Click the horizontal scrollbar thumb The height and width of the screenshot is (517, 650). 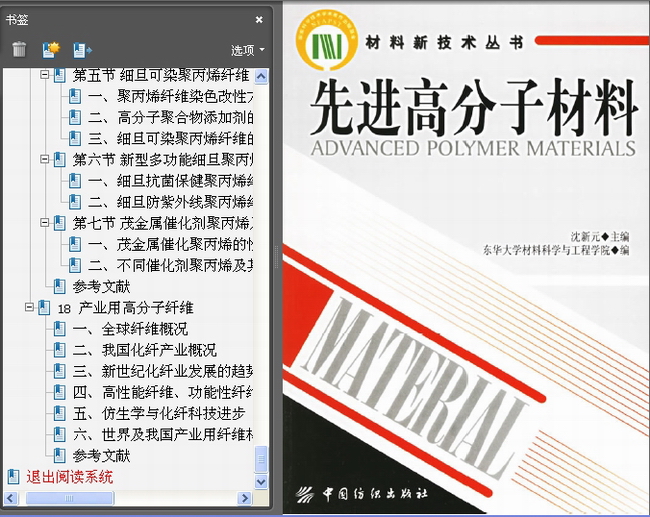(x=69, y=498)
